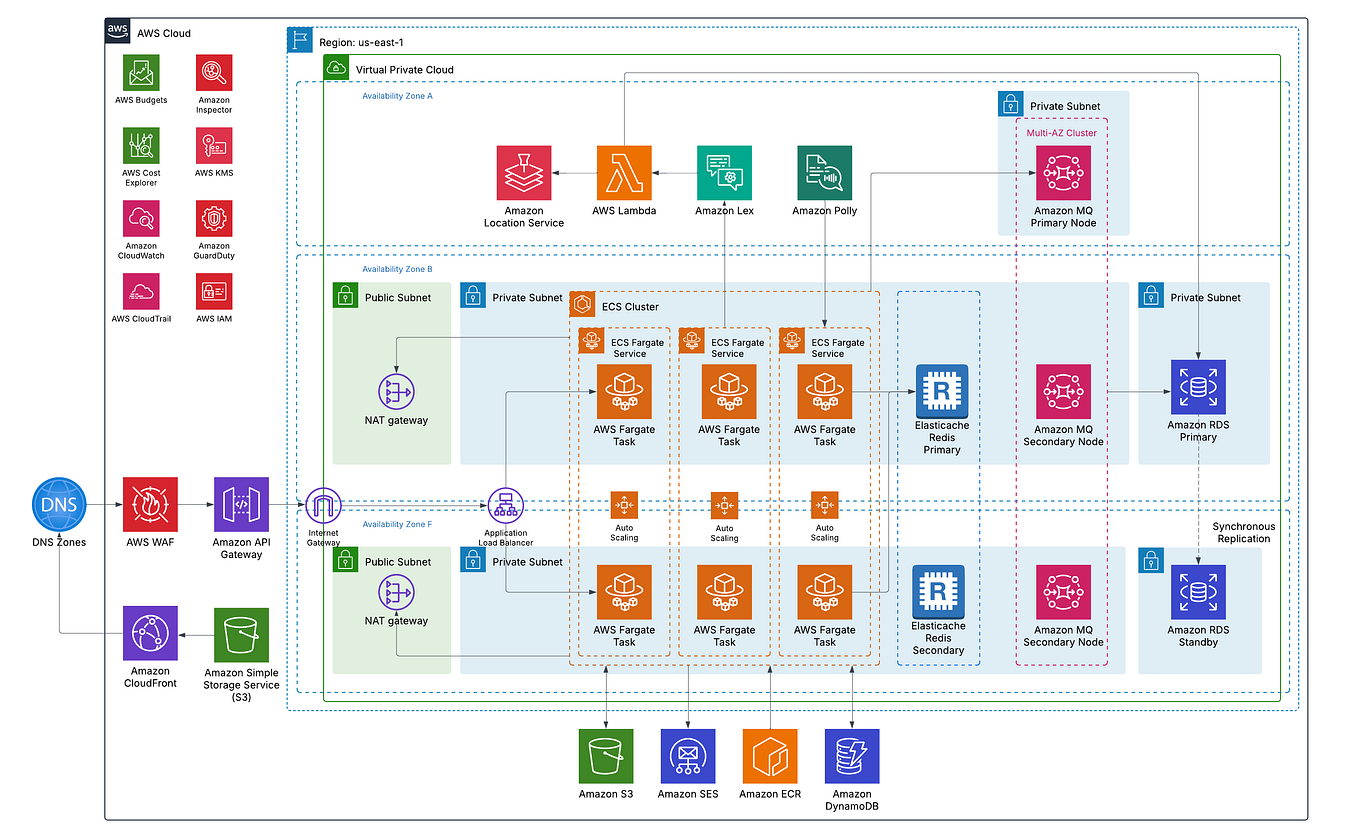The height and width of the screenshot is (838, 1358).
Task: Click the Synchronous Replication label
Action: tap(1243, 533)
